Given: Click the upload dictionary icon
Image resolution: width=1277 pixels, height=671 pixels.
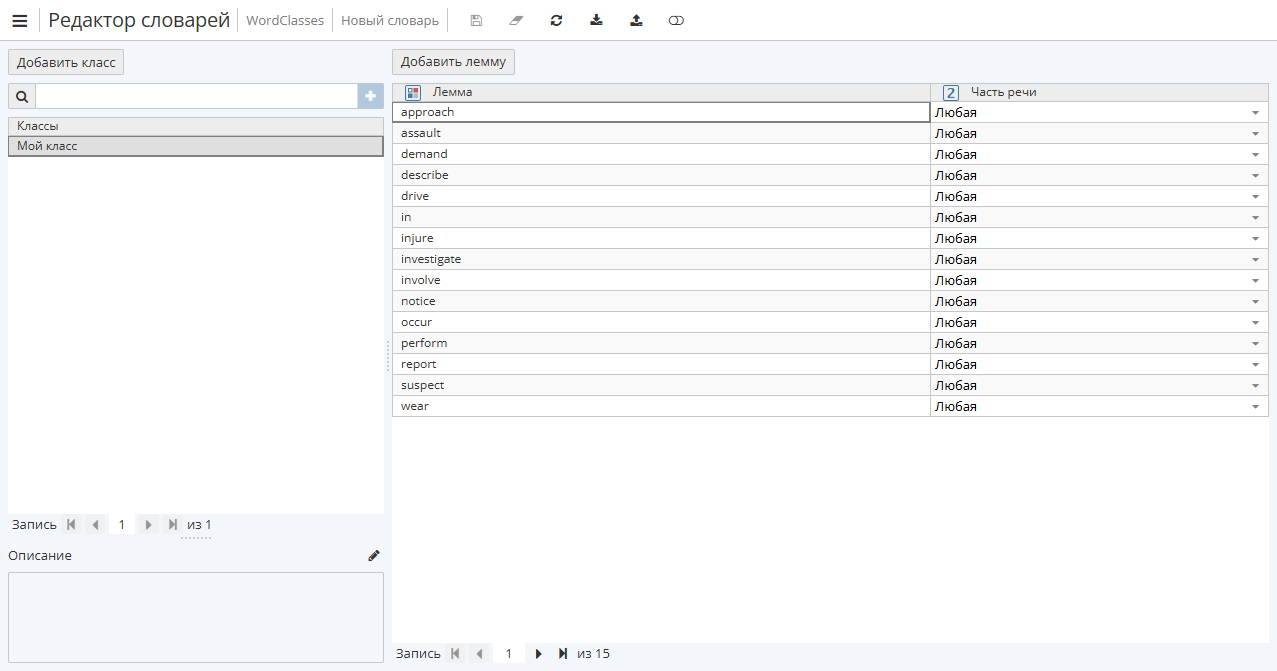Looking at the screenshot, I should point(636,20).
